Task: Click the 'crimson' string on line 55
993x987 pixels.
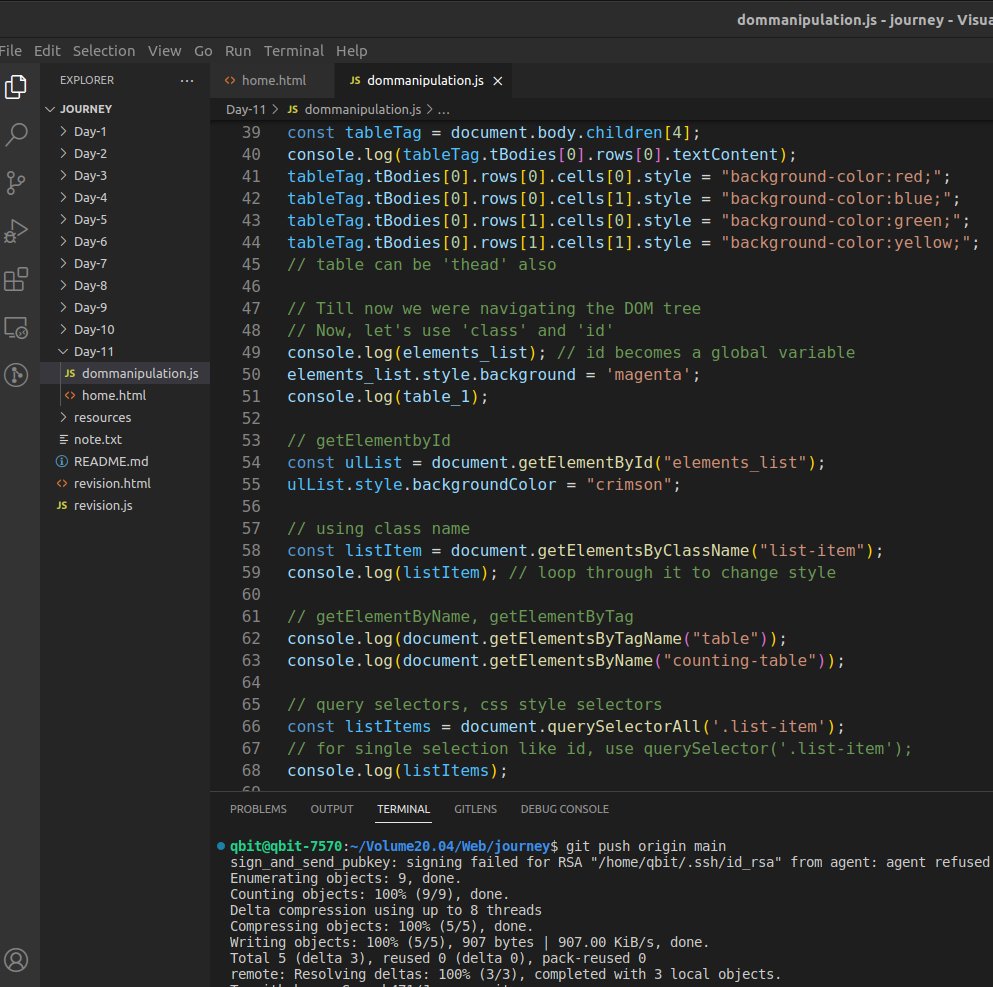Action: [628, 485]
